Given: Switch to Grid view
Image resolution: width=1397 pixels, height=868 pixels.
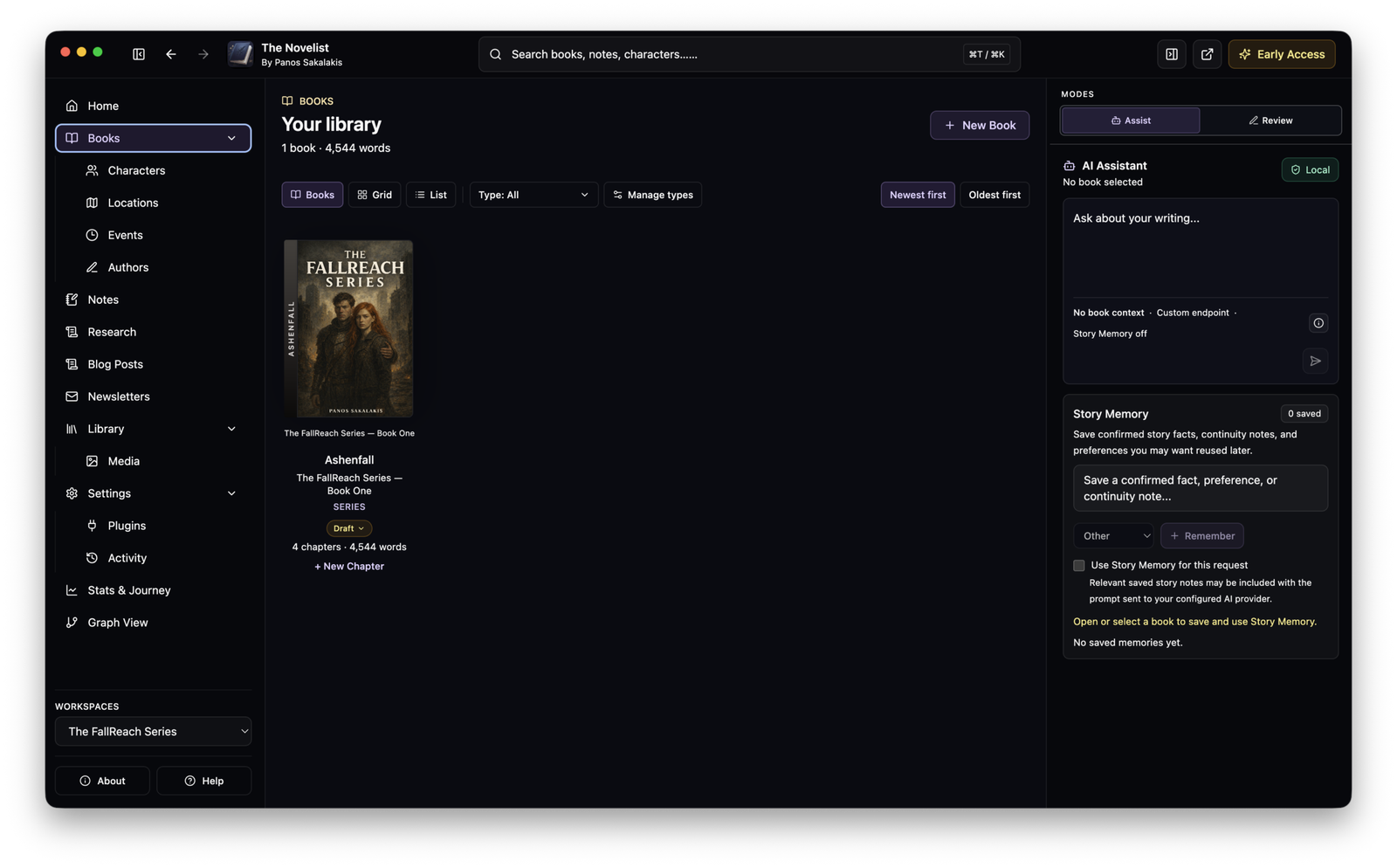Looking at the screenshot, I should pyautogui.click(x=375, y=195).
